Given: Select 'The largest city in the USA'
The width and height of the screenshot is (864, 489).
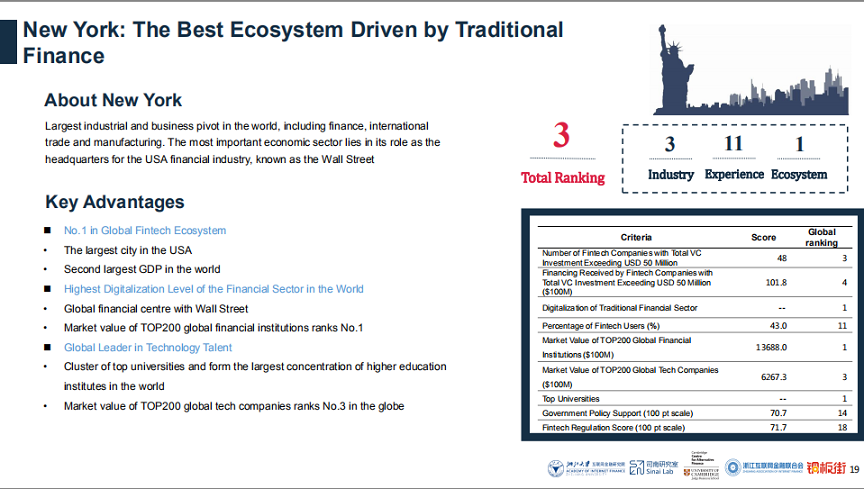Looking at the screenshot, I should (128, 250).
